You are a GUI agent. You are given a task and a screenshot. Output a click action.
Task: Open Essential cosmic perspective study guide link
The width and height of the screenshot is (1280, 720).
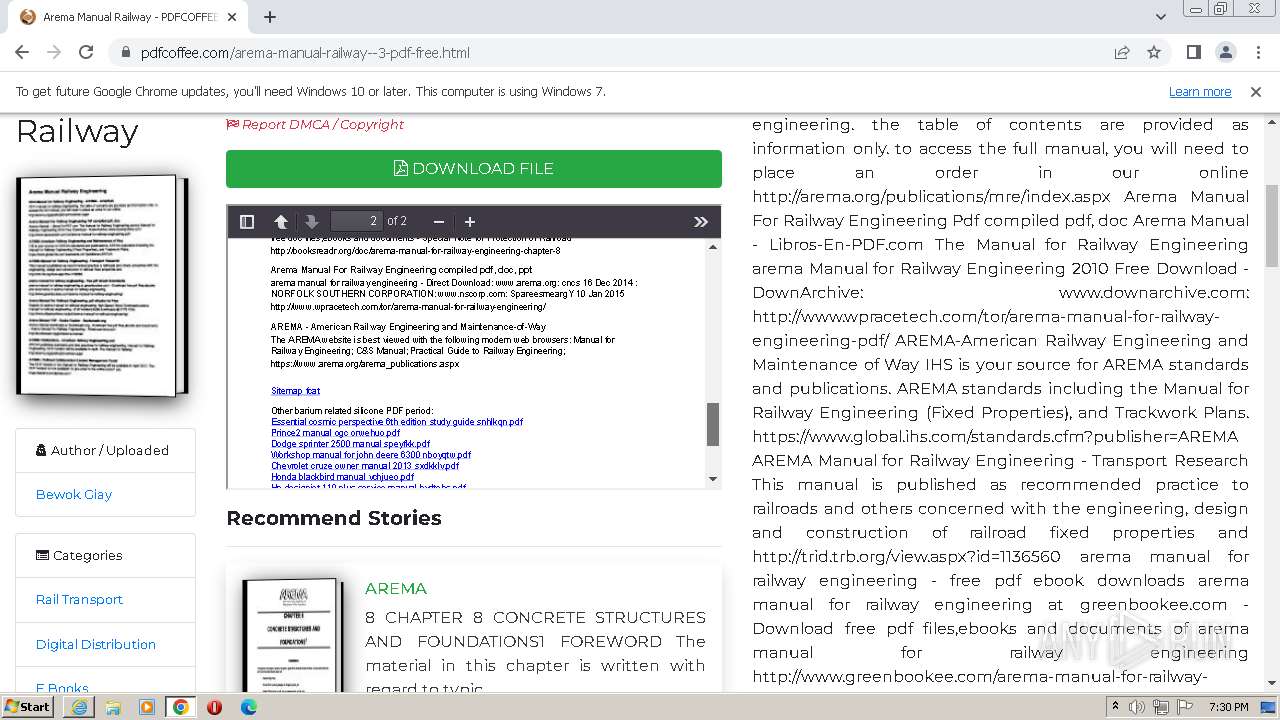click(x=397, y=422)
